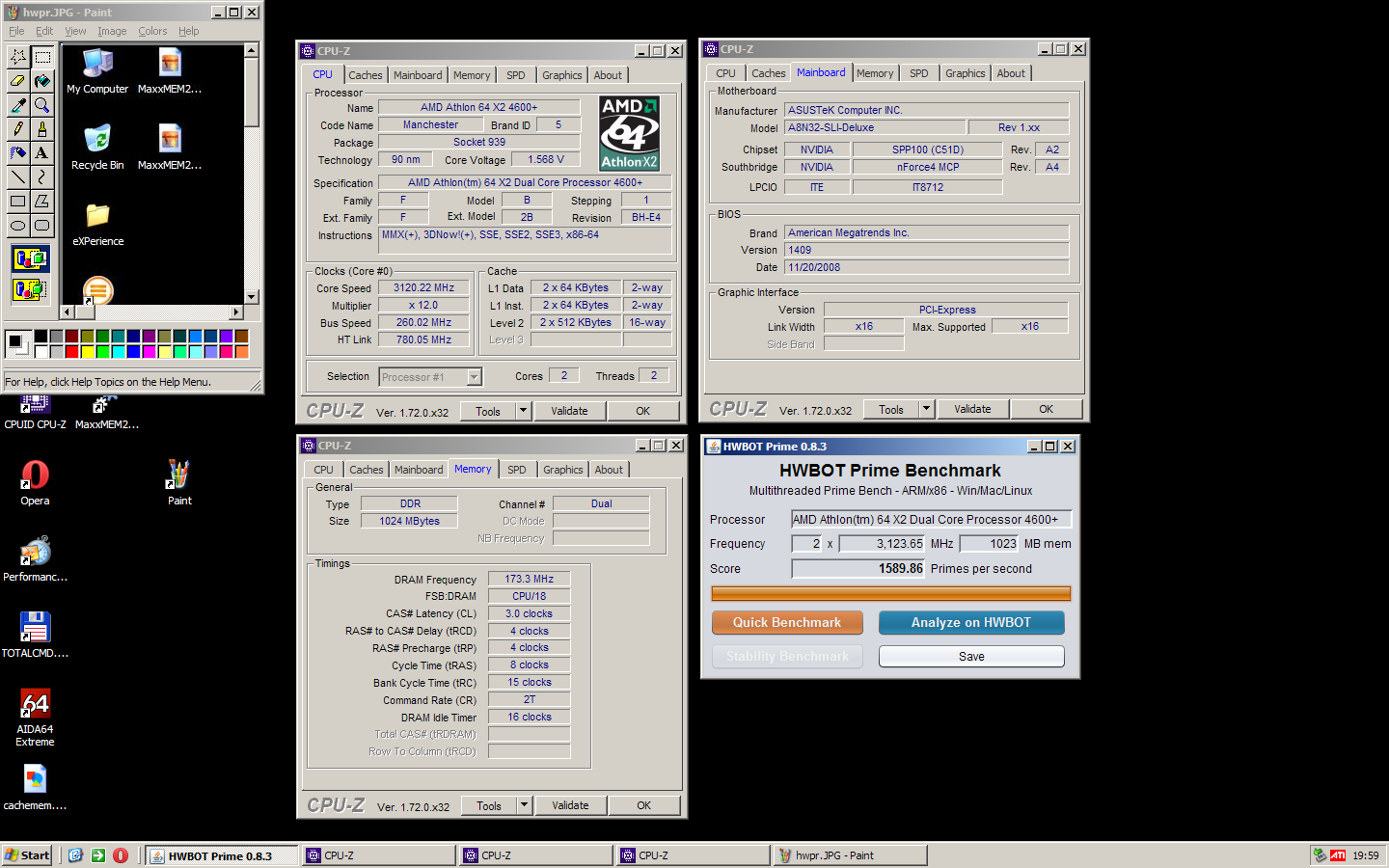This screenshot has width=1389, height=868.
Task: Click the Opera quick launch icon in taskbar
Action: point(121,855)
